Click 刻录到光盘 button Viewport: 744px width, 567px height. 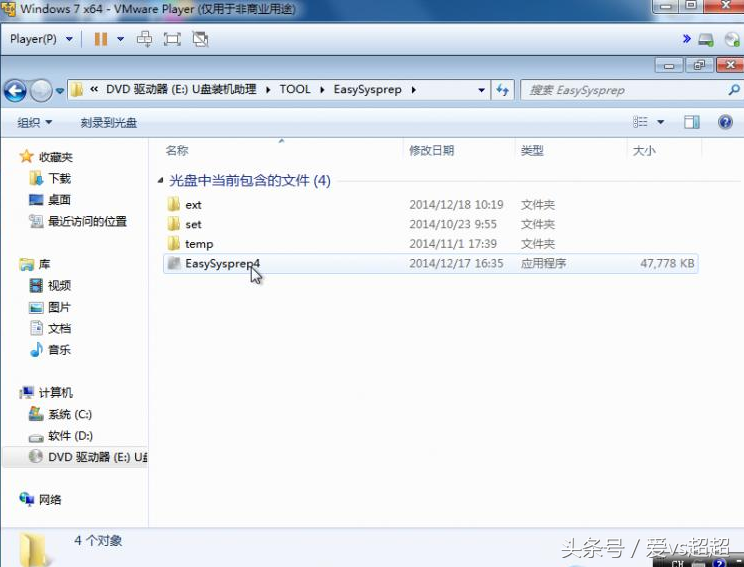(109, 123)
